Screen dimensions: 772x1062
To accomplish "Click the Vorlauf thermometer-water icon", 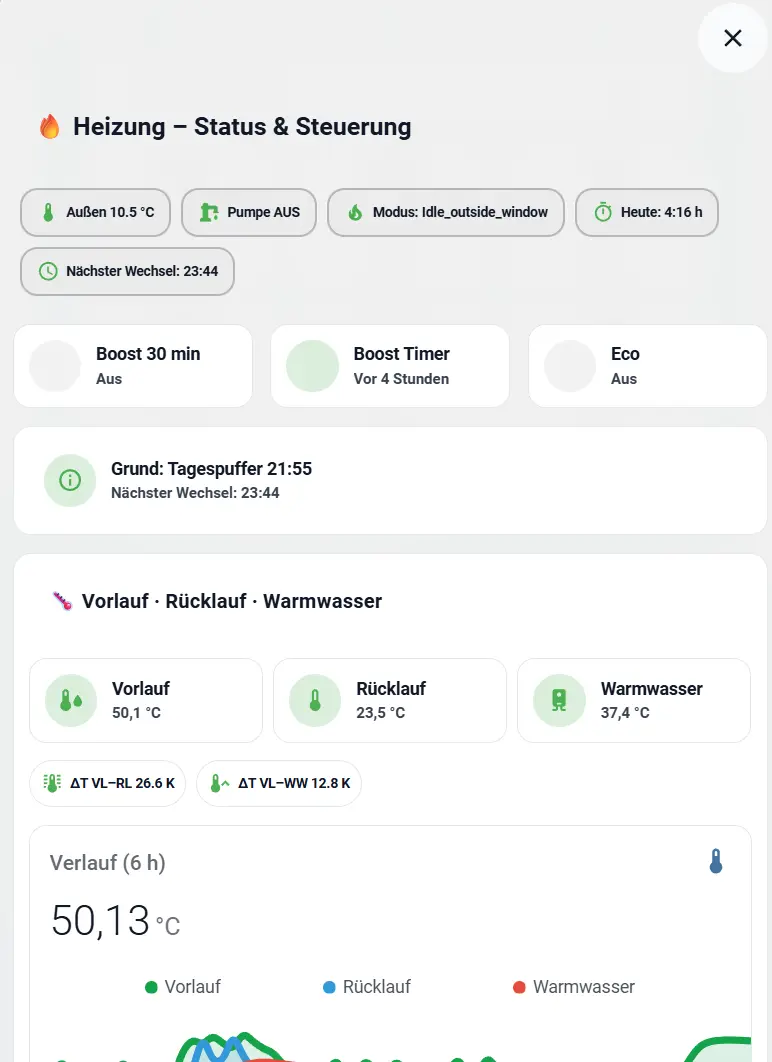I will tap(71, 700).
